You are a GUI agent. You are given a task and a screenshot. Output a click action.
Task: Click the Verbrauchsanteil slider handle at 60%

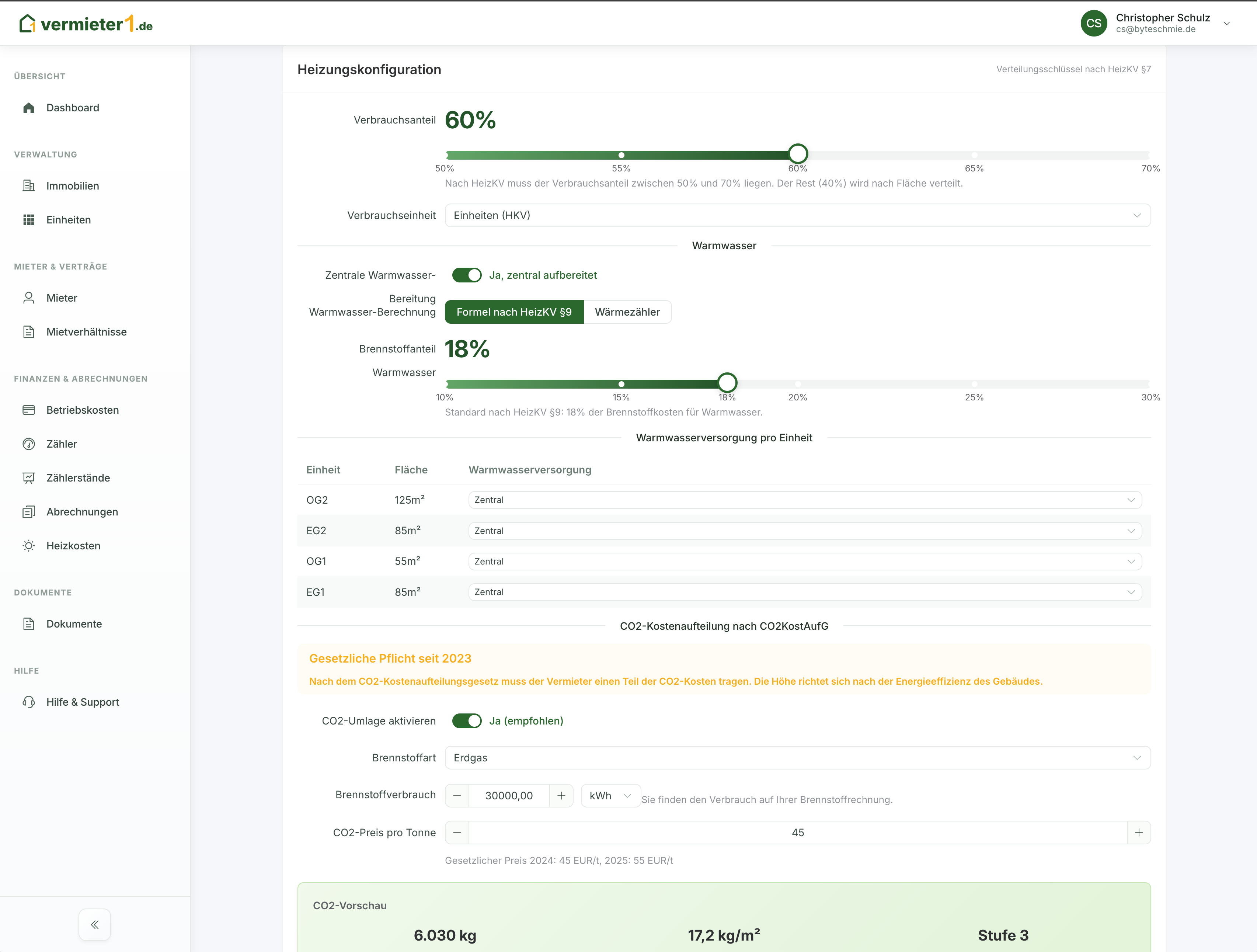798,153
